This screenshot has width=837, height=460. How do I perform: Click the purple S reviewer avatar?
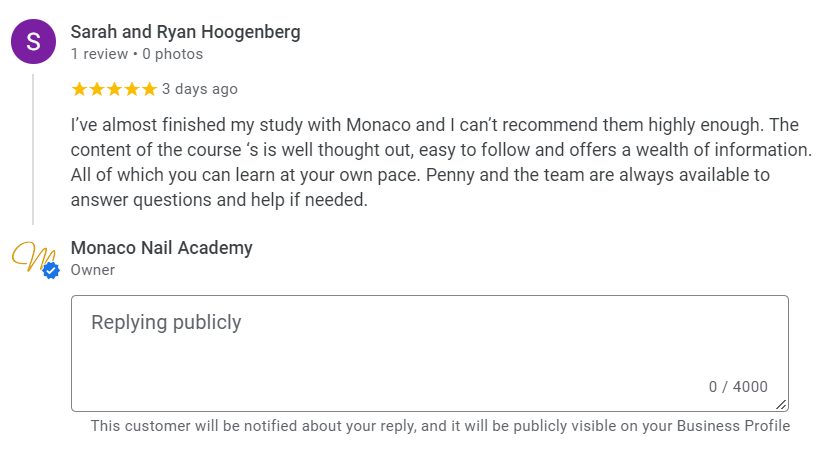pos(33,41)
